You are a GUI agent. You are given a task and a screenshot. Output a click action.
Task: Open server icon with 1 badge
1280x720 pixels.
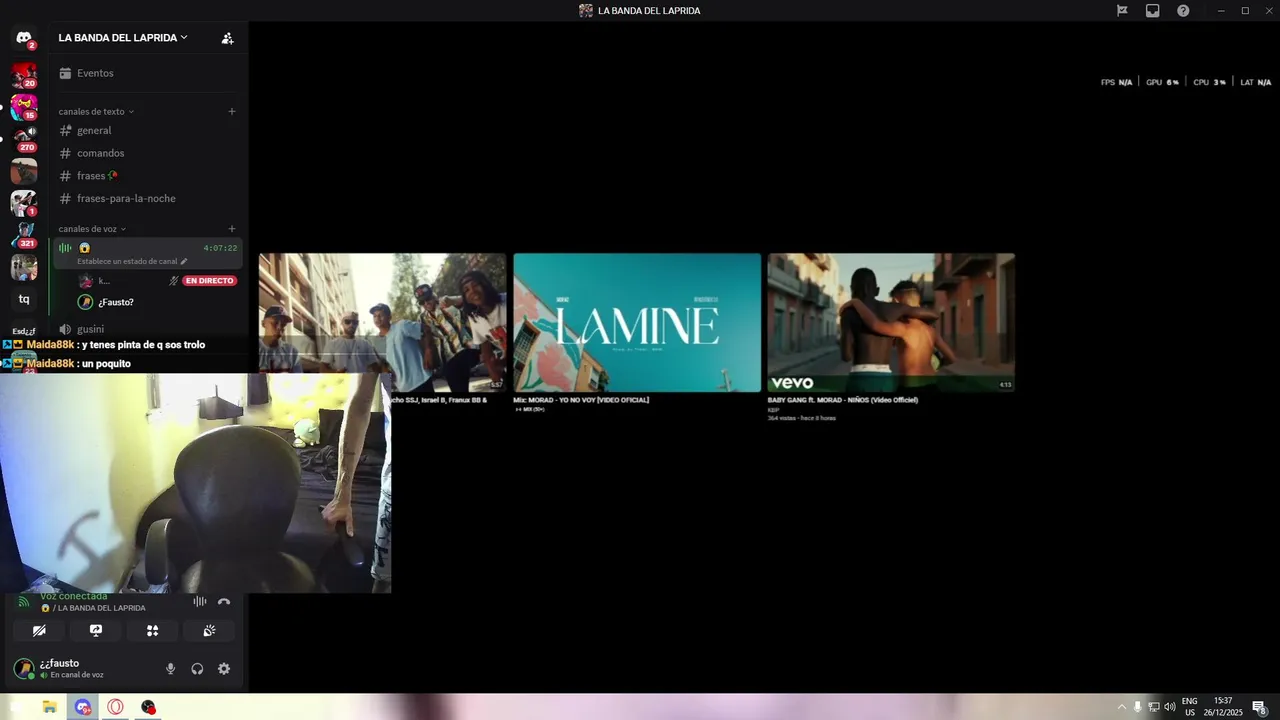click(x=24, y=203)
